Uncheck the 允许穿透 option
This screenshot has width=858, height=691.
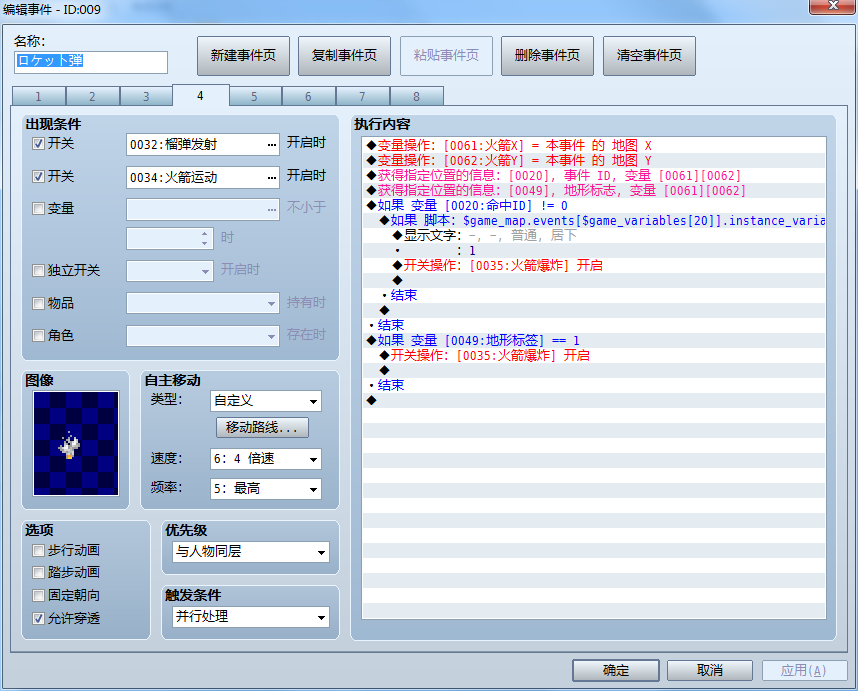pyautogui.click(x=38, y=618)
